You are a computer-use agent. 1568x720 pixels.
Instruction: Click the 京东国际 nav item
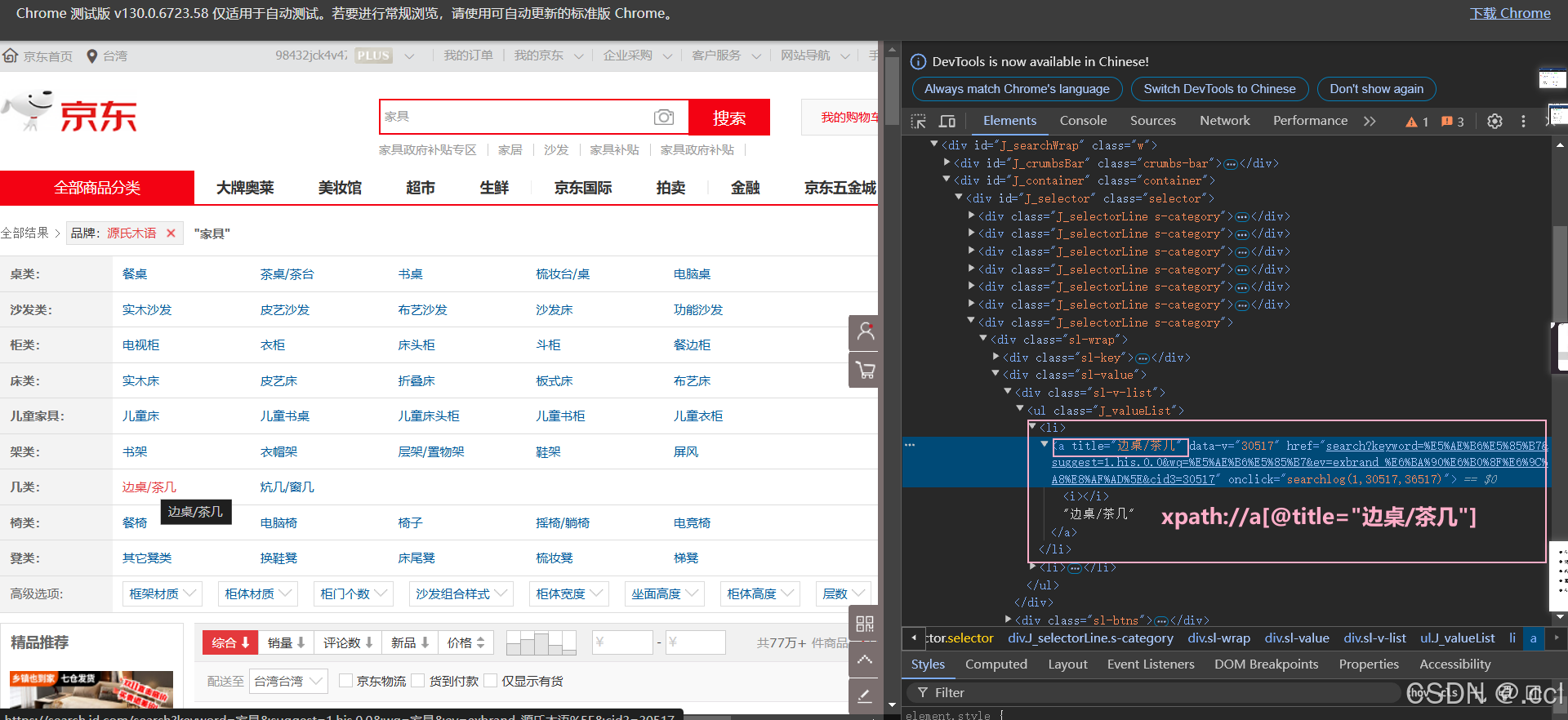point(583,188)
